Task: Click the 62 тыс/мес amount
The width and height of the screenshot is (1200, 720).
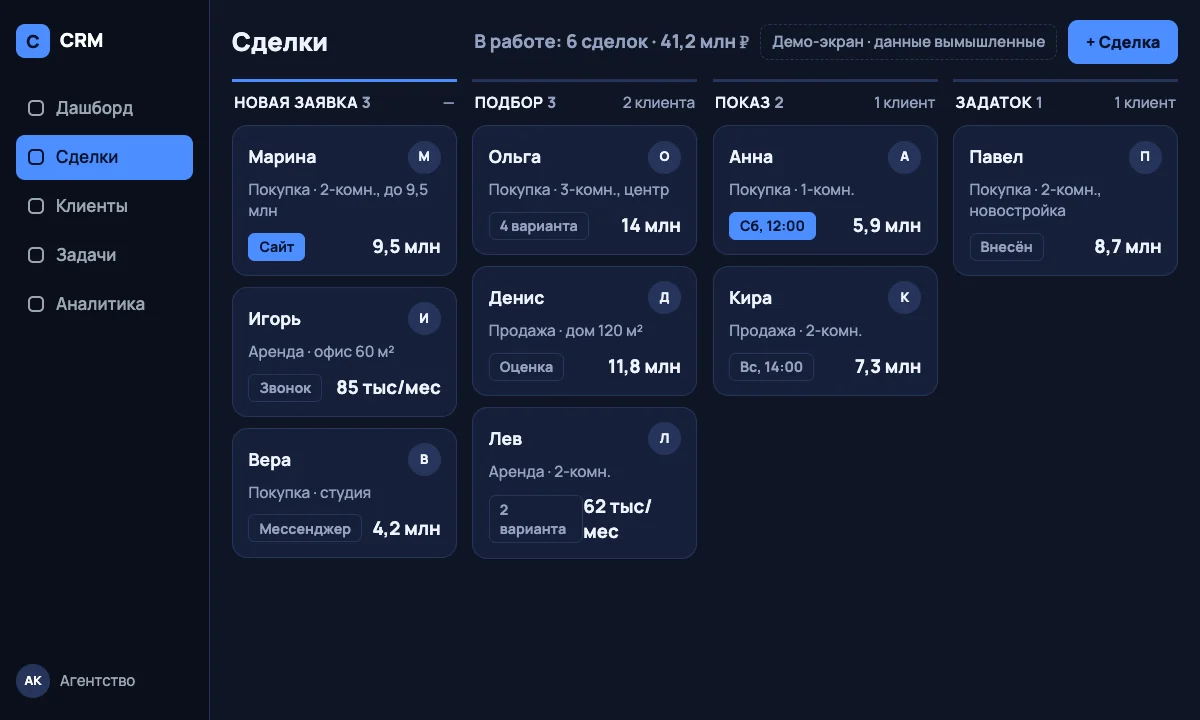Action: click(617, 519)
